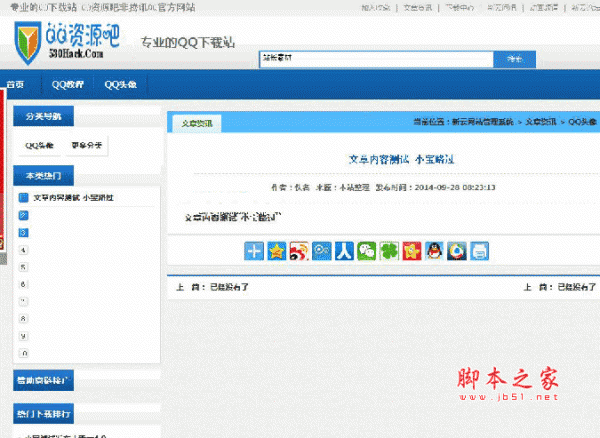Click rank badge 4 in hot list
The height and width of the screenshot is (438, 600).
point(23,250)
